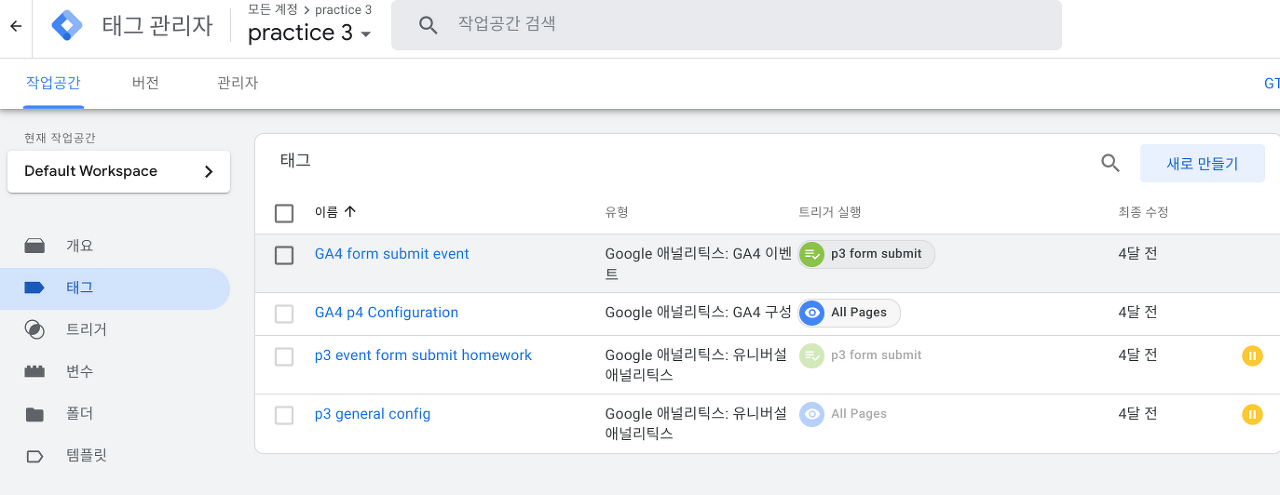Switch to the 작업공간 tab
Screen dimensions: 1280x495
click(54, 83)
